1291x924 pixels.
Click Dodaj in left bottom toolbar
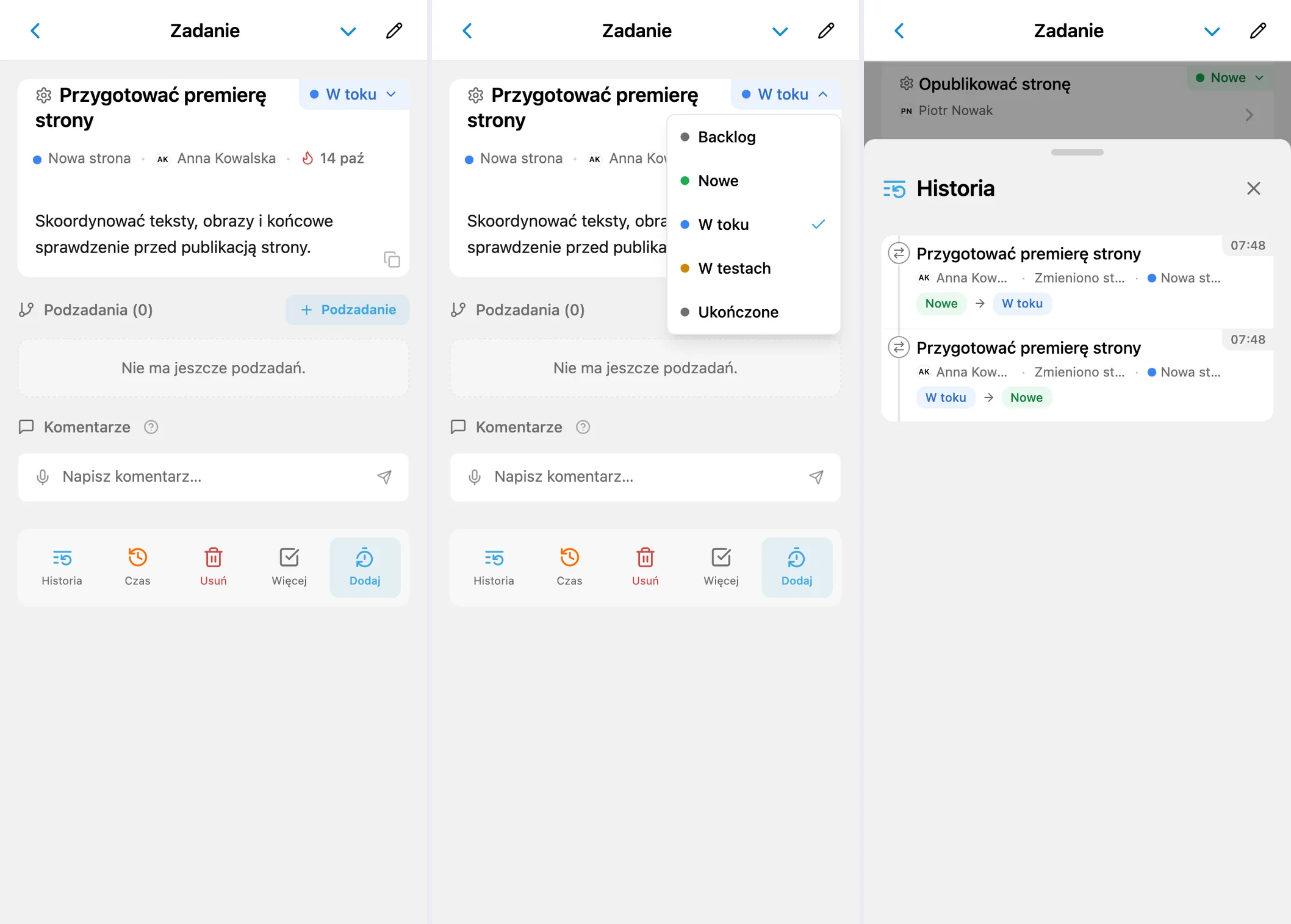pos(365,567)
